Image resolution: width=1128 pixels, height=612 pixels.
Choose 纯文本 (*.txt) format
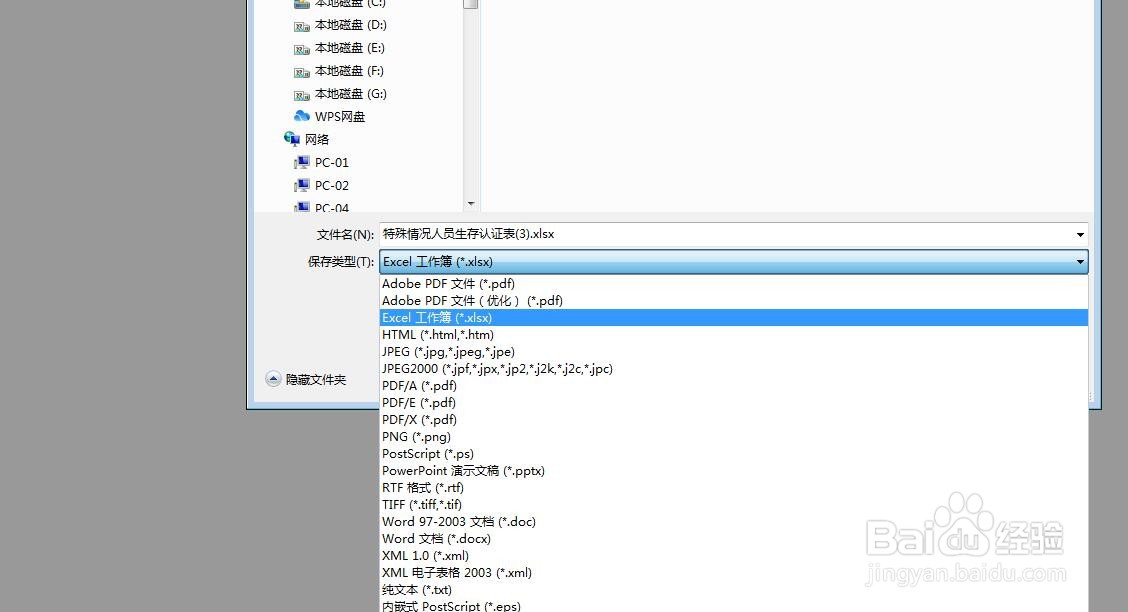point(734,590)
